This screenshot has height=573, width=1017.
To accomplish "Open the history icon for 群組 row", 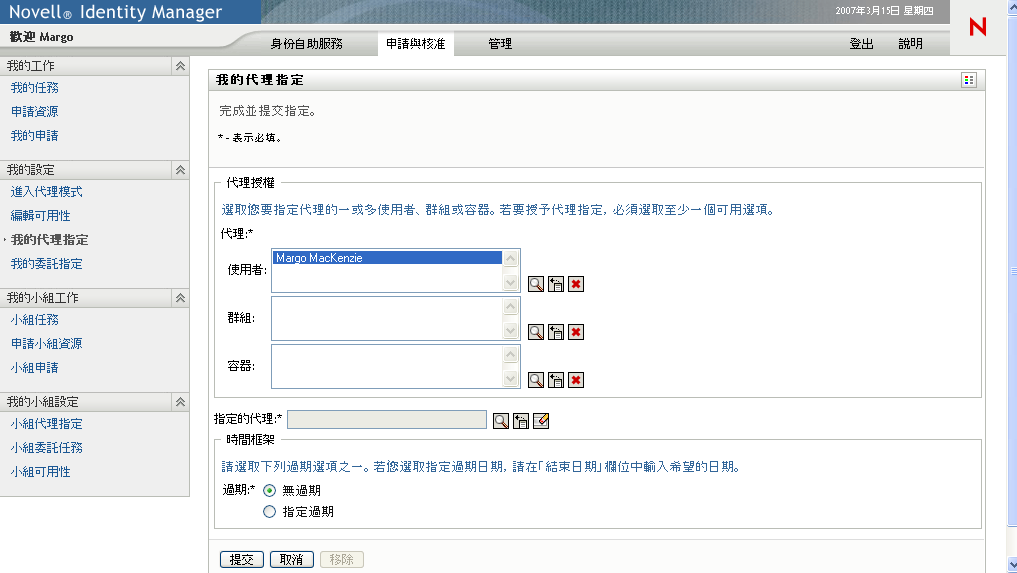I will tap(556, 332).
